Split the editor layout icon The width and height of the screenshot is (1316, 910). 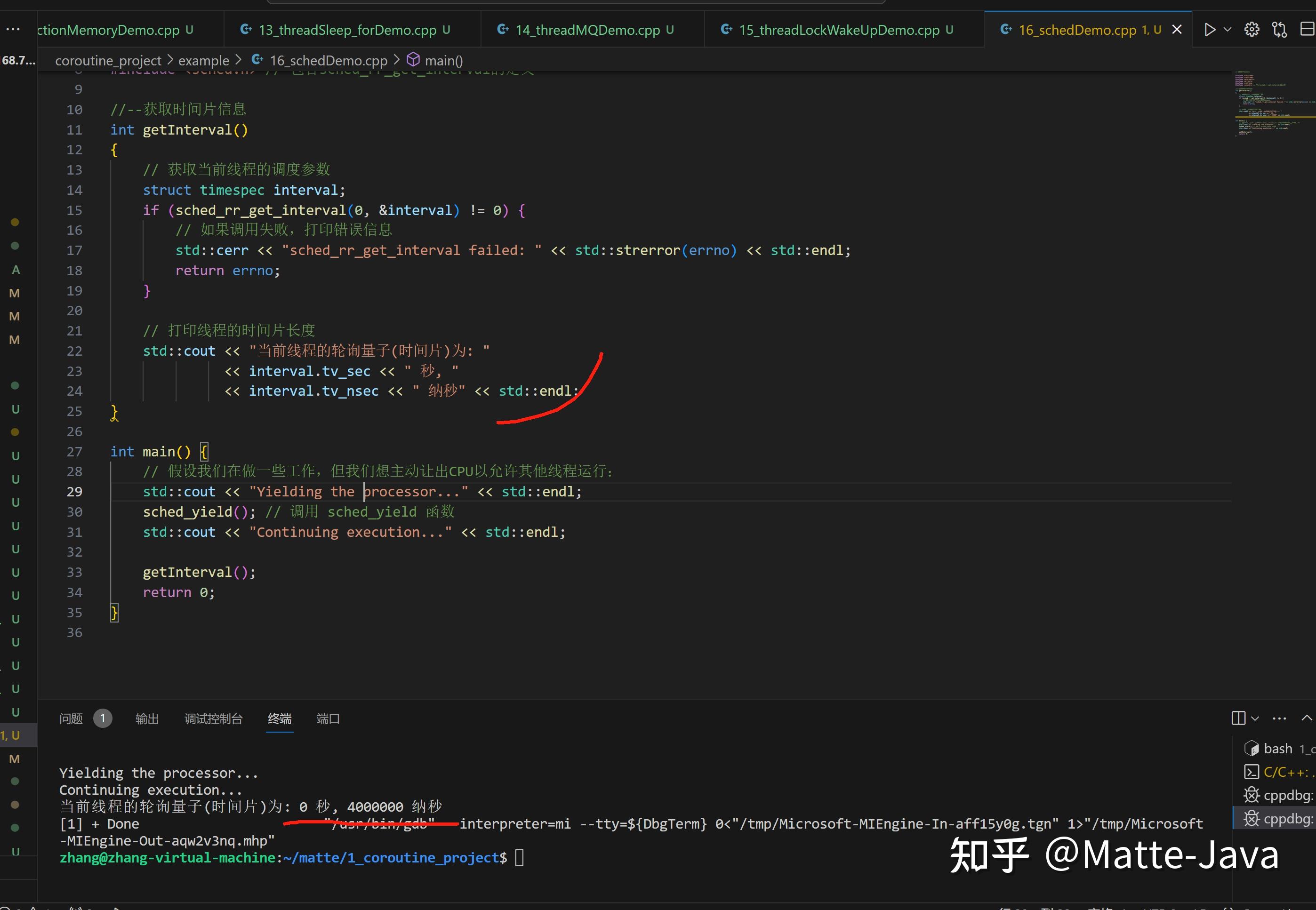(x=1307, y=30)
